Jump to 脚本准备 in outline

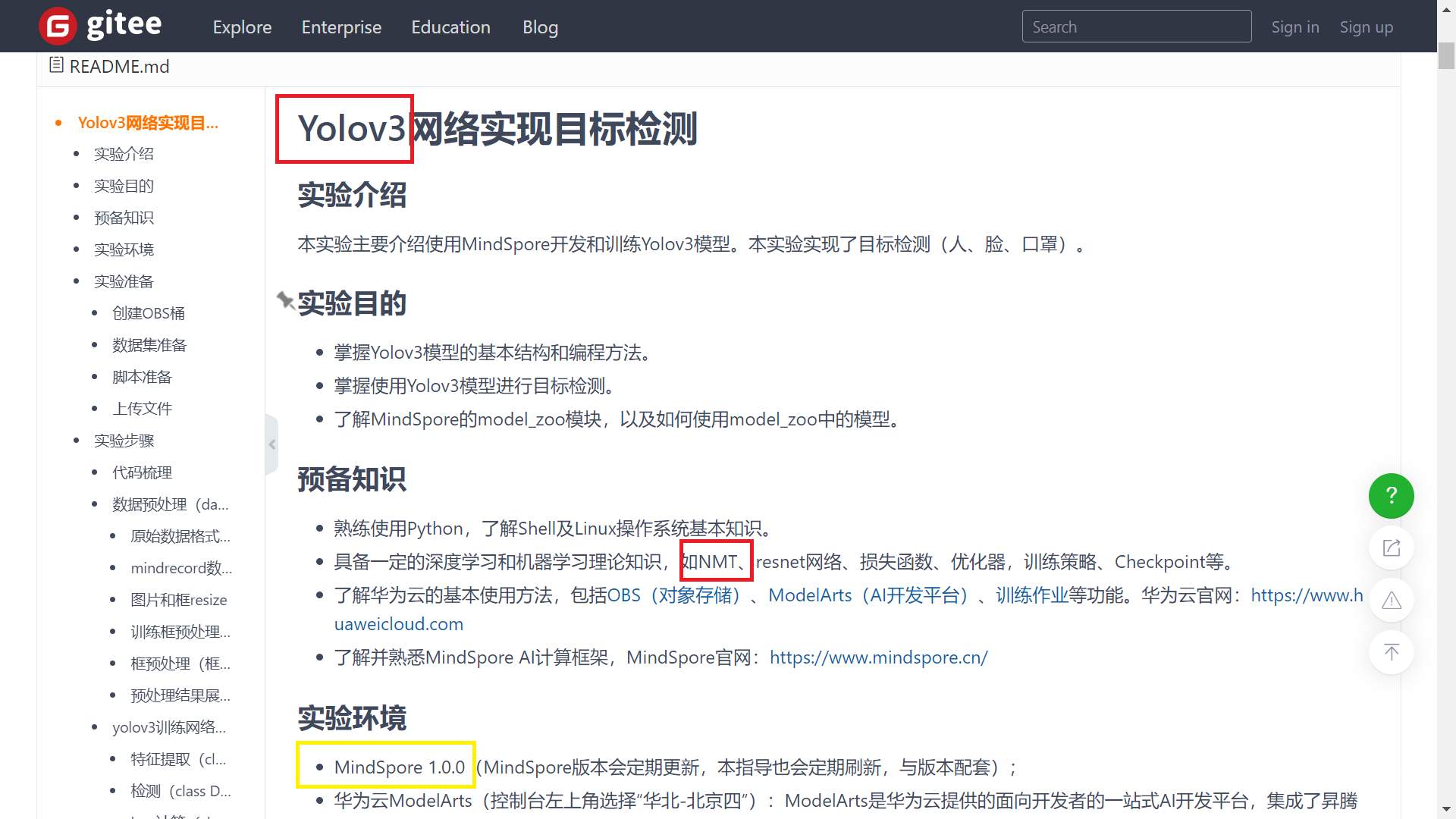(142, 378)
